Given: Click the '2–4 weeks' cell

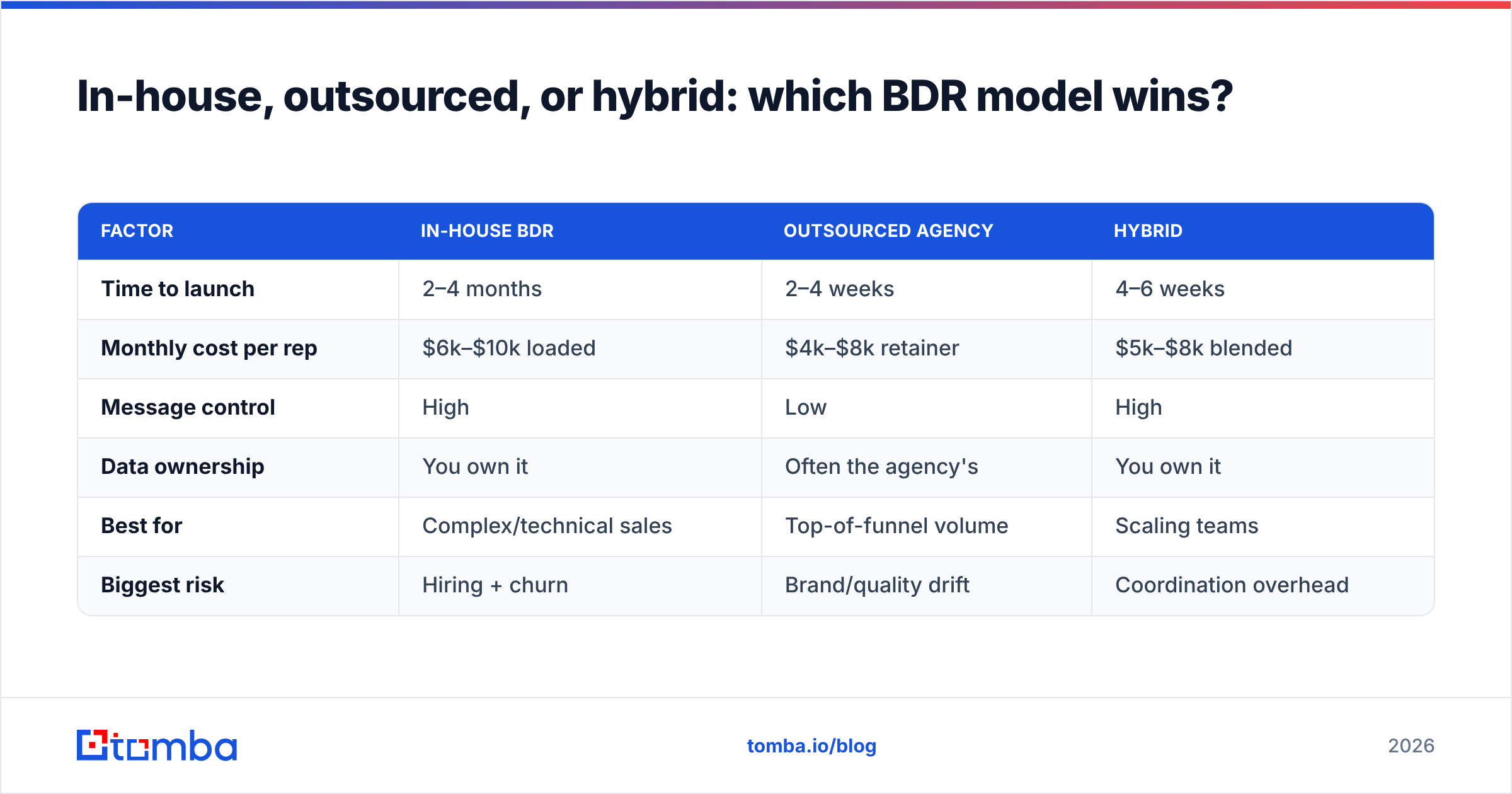Looking at the screenshot, I should (x=839, y=289).
